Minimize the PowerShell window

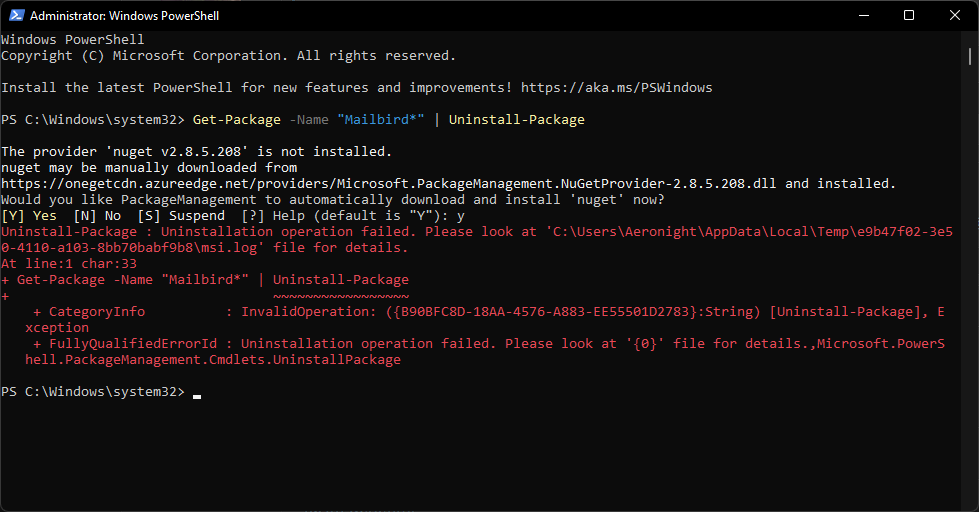coord(862,15)
